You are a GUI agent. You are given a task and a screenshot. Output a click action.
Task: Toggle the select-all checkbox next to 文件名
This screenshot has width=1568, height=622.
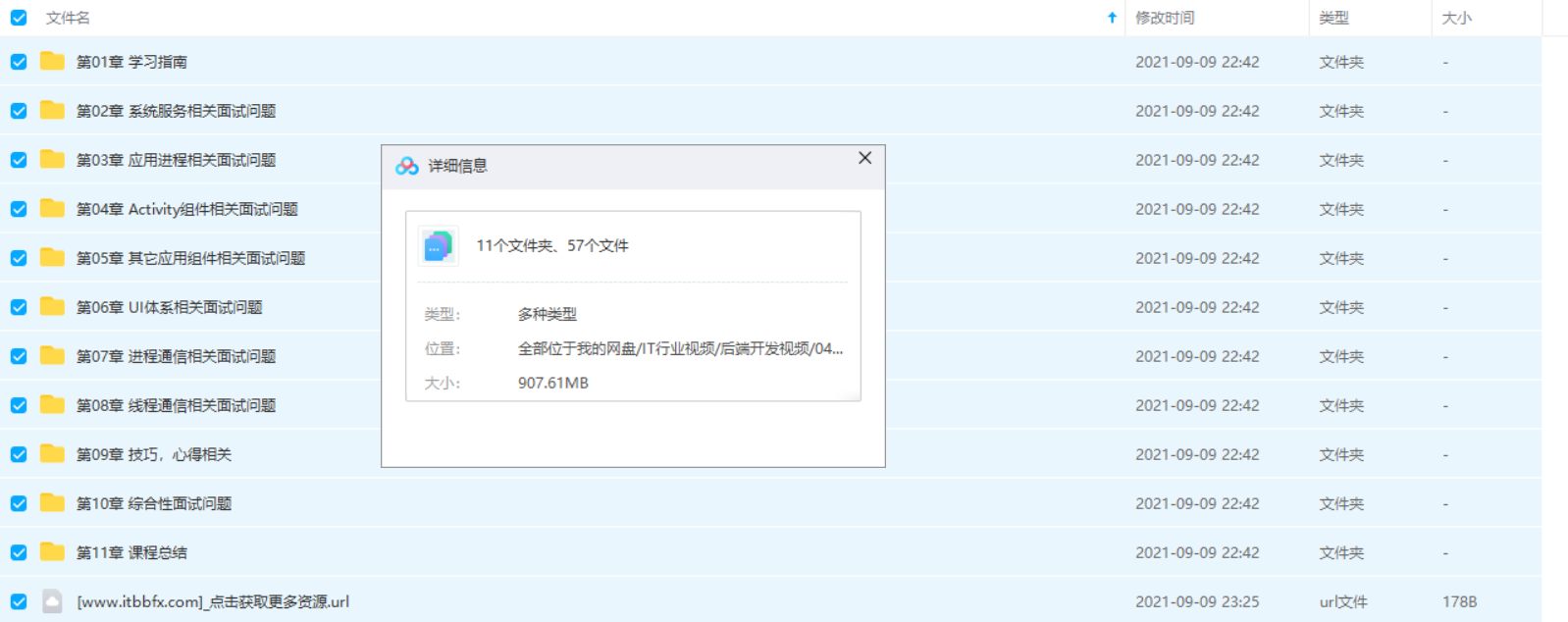19,18
